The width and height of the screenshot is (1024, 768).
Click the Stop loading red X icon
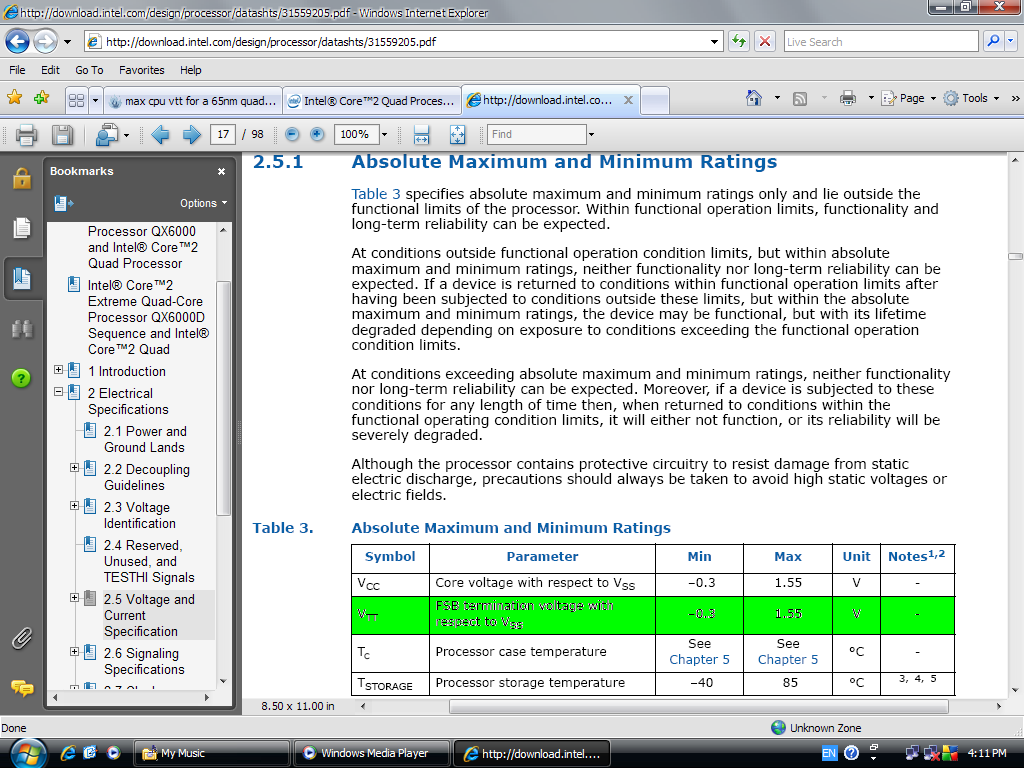pos(765,42)
